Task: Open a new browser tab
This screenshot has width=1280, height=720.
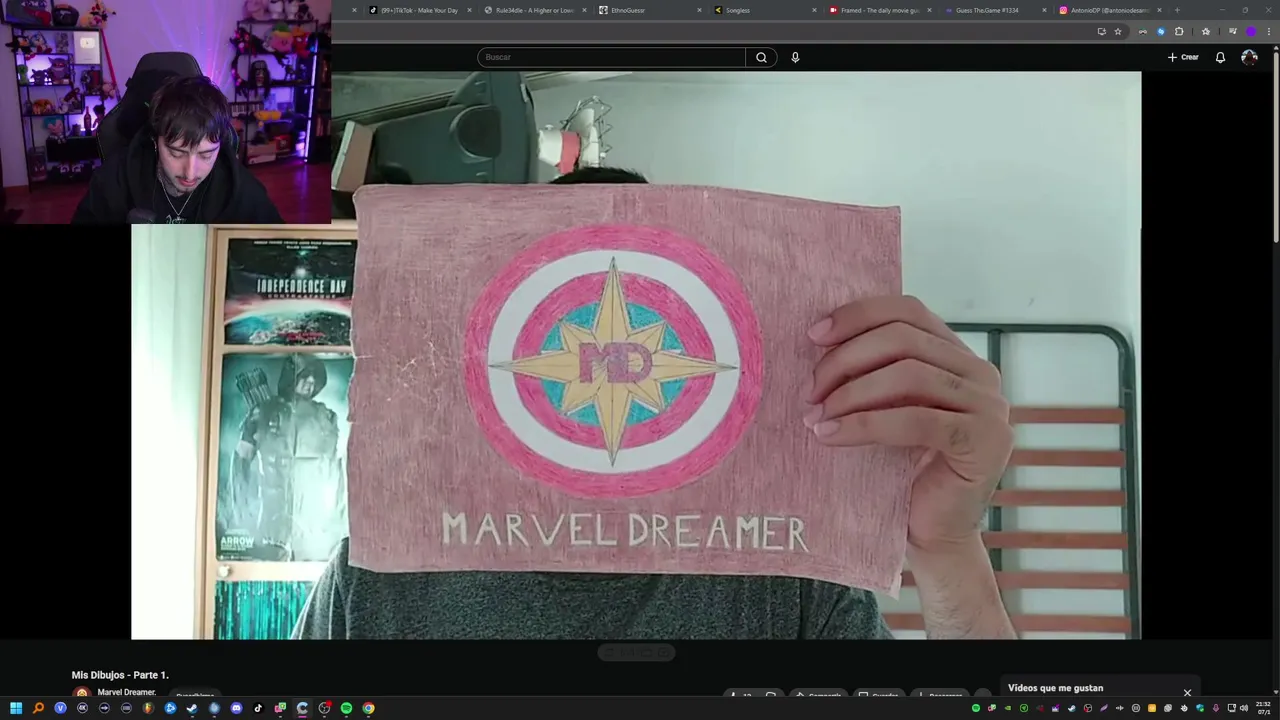Action: [1177, 10]
